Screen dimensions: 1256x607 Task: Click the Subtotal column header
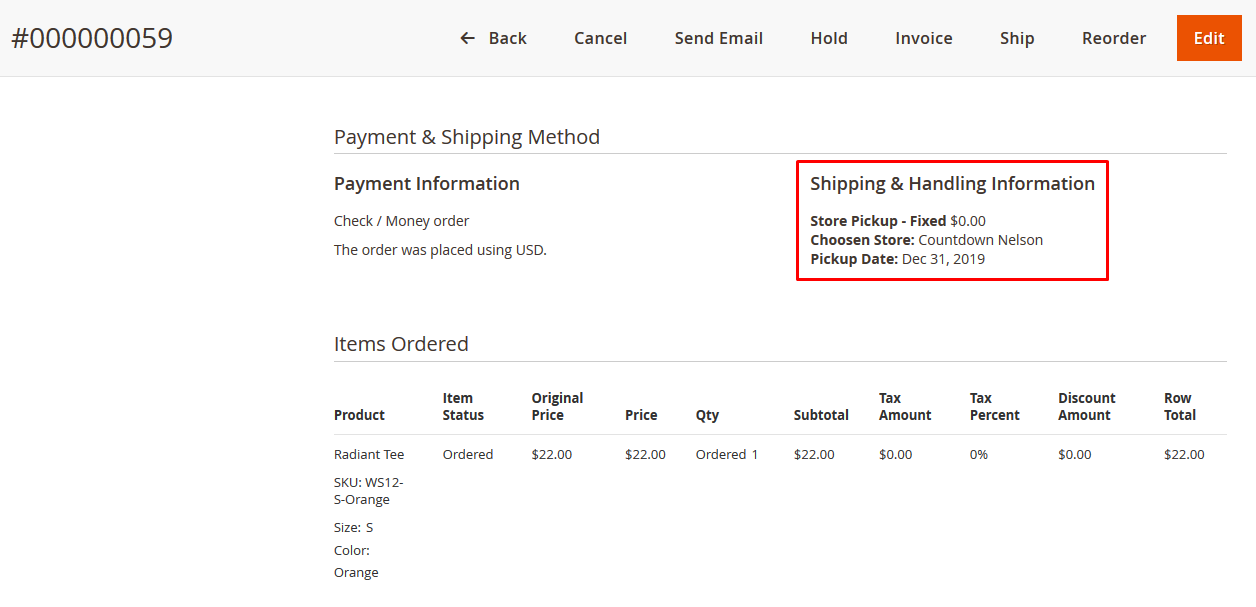tap(821, 415)
